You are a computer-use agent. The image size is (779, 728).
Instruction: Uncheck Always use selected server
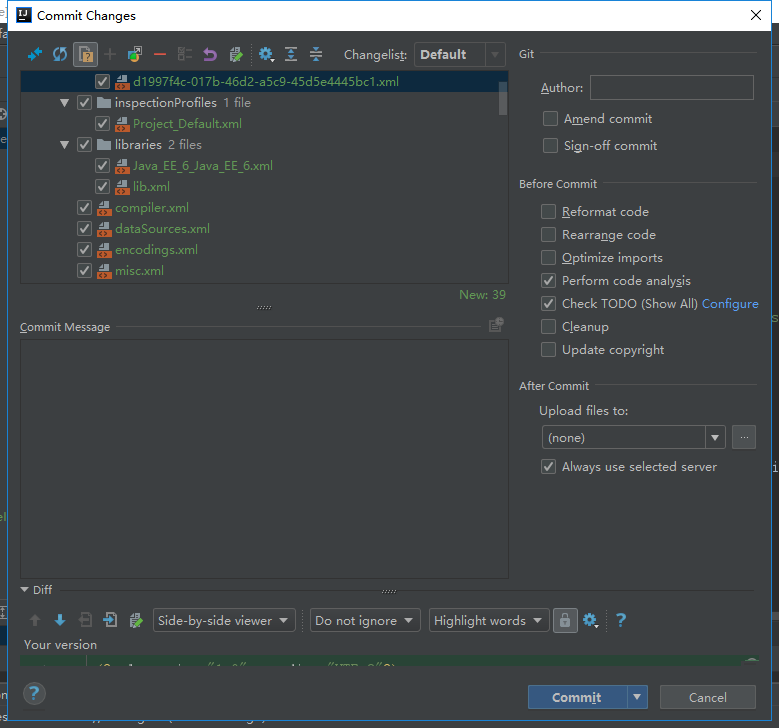point(548,467)
